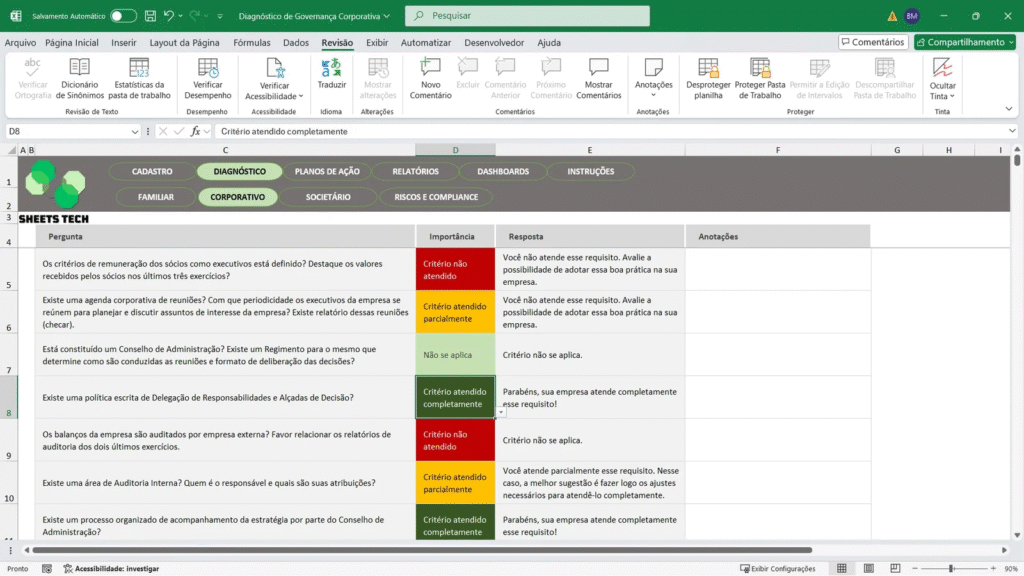Viewport: 1024px width, 576px height.
Task: Click the RISCOS E COMPLIANCE button
Action: tap(436, 197)
